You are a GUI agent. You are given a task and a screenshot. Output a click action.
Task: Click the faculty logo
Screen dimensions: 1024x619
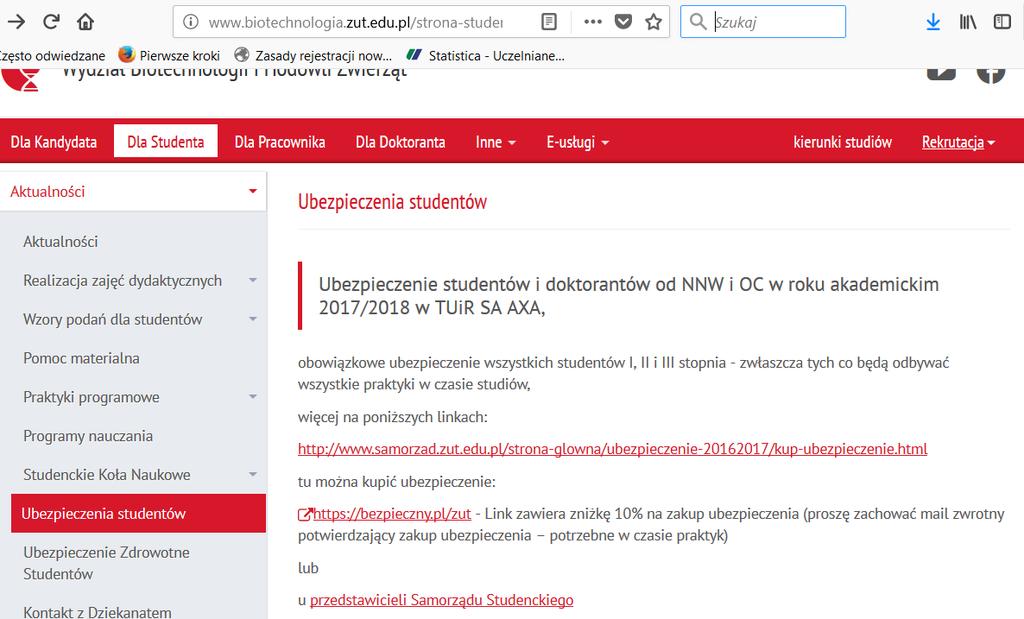pos(22,80)
